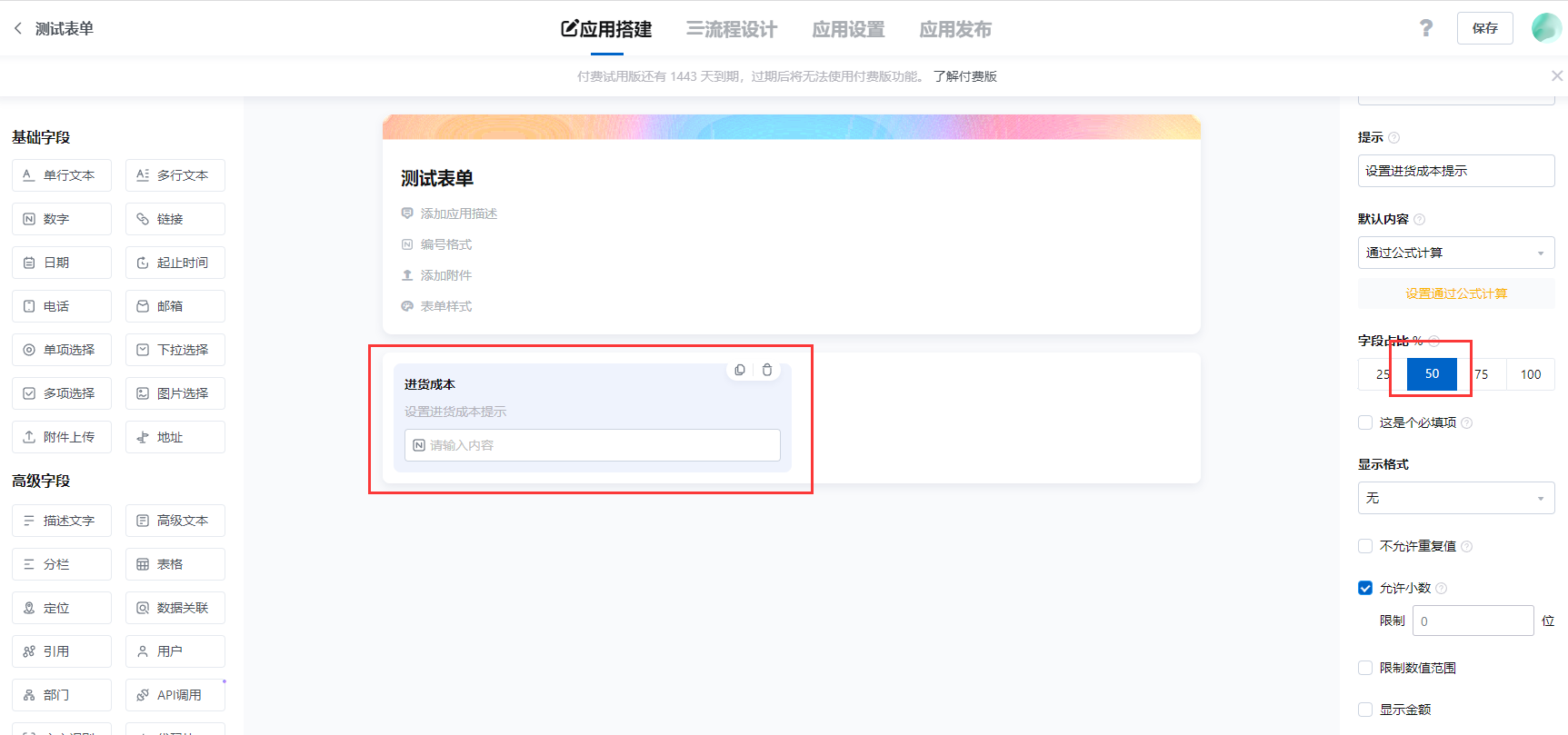This screenshot has width=1568, height=735.
Task: Click the help question mark icon
Action: pos(1425,28)
